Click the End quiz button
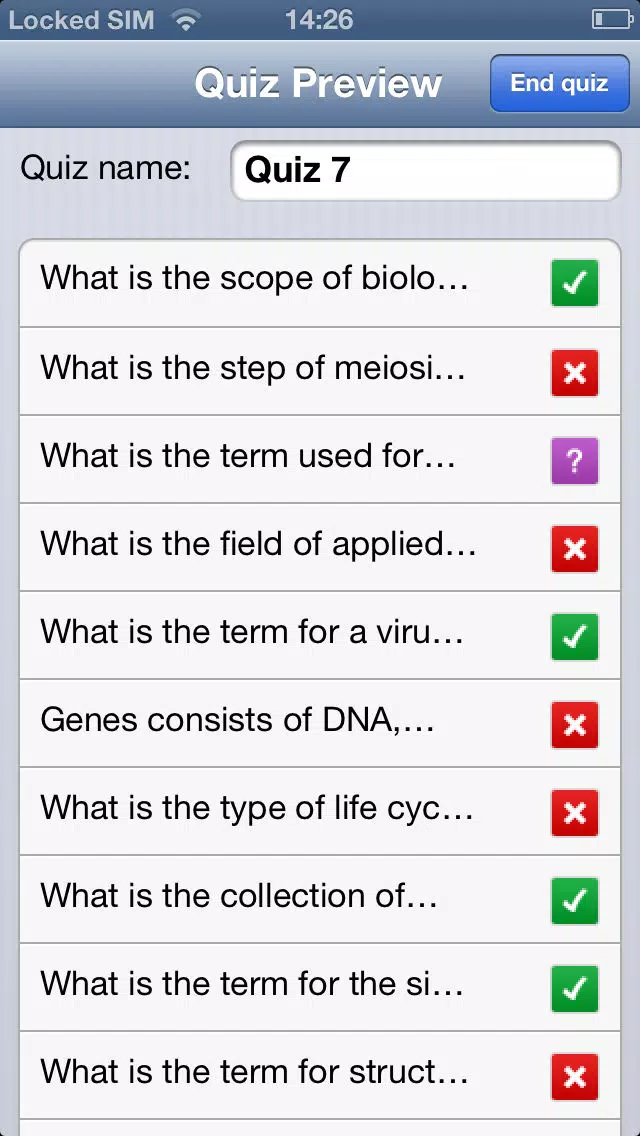The height and width of the screenshot is (1136, 640). coord(560,83)
